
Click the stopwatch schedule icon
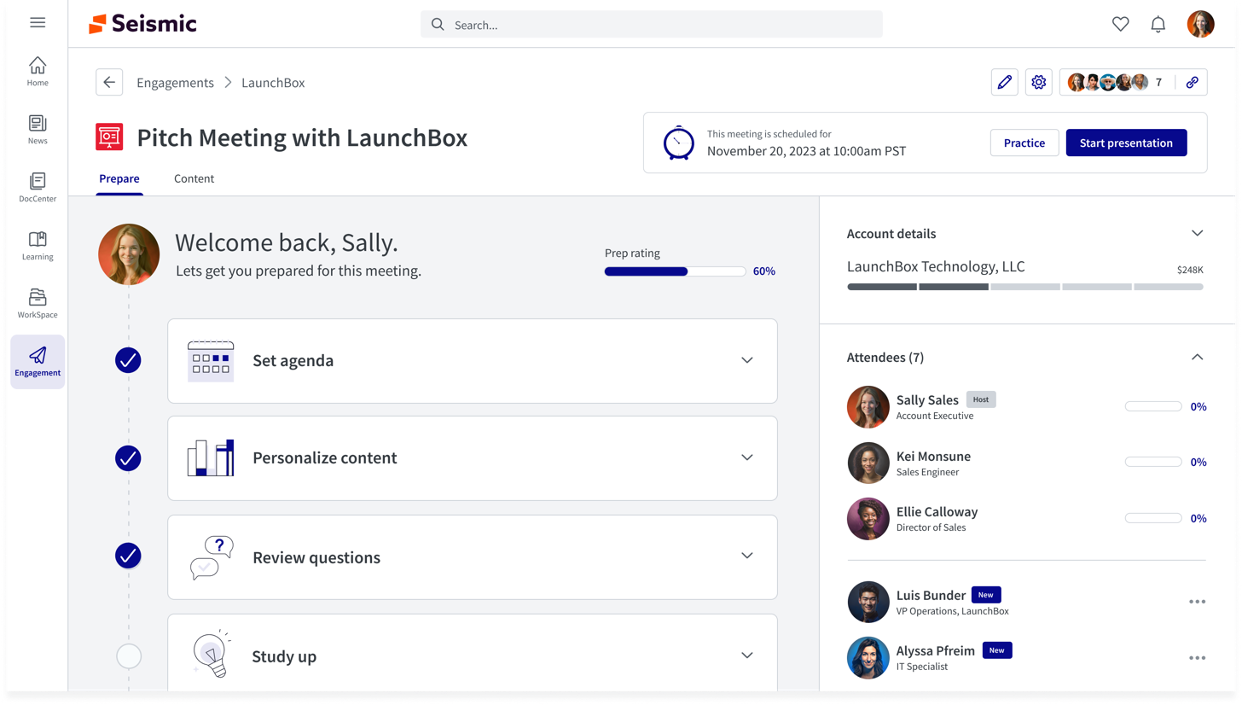(x=678, y=142)
